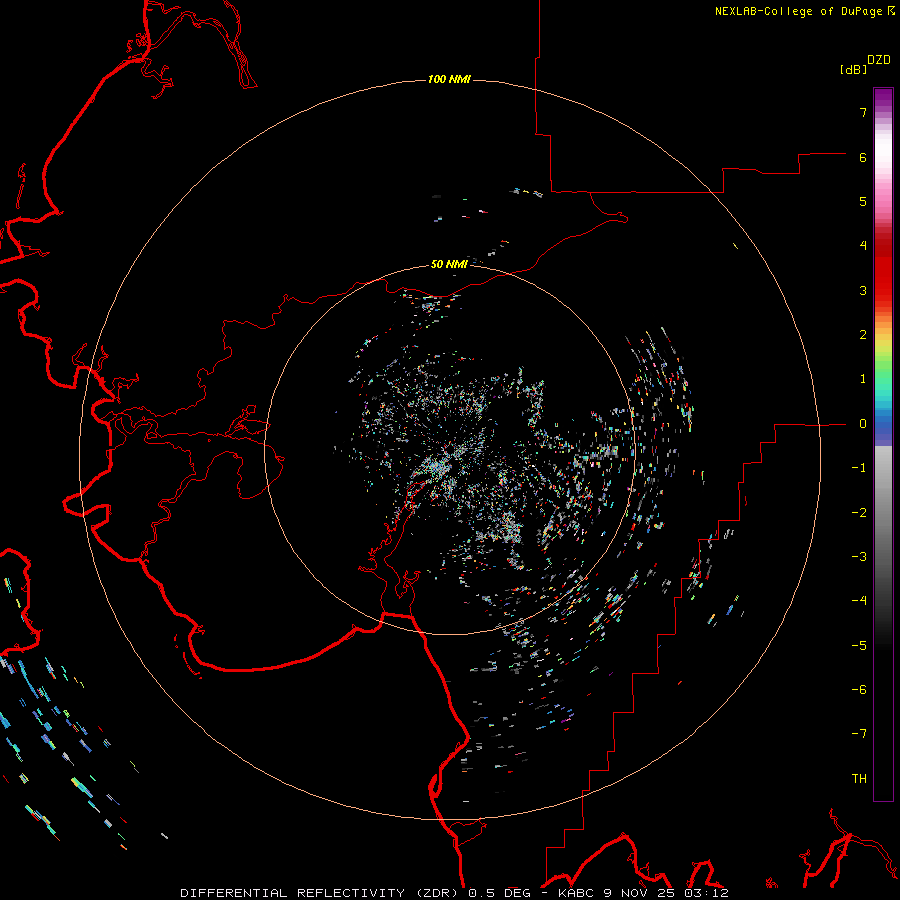The height and width of the screenshot is (900, 900).
Task: Click the 9 NOV 25 date text
Action: (641, 893)
